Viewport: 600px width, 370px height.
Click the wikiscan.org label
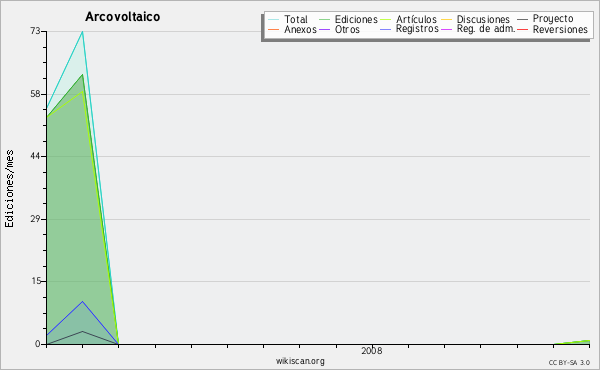click(300, 361)
